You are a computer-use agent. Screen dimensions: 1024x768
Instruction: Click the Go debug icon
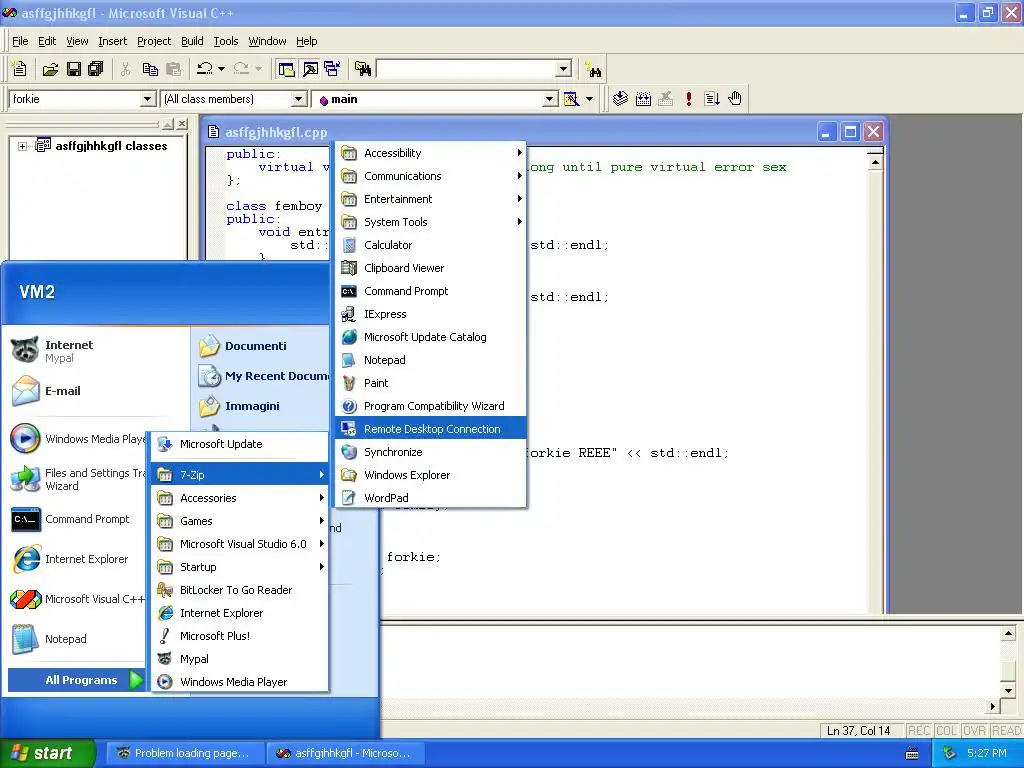(x=712, y=99)
